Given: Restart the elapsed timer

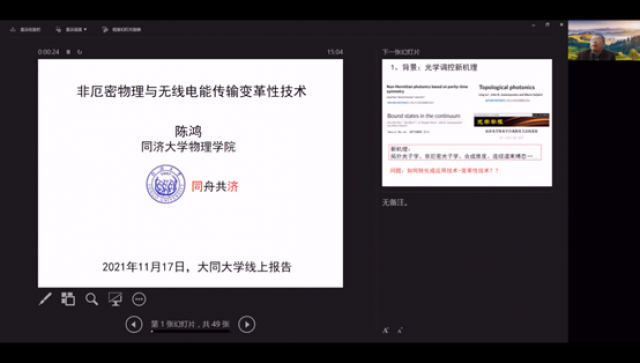Looking at the screenshot, I should tap(80, 52).
